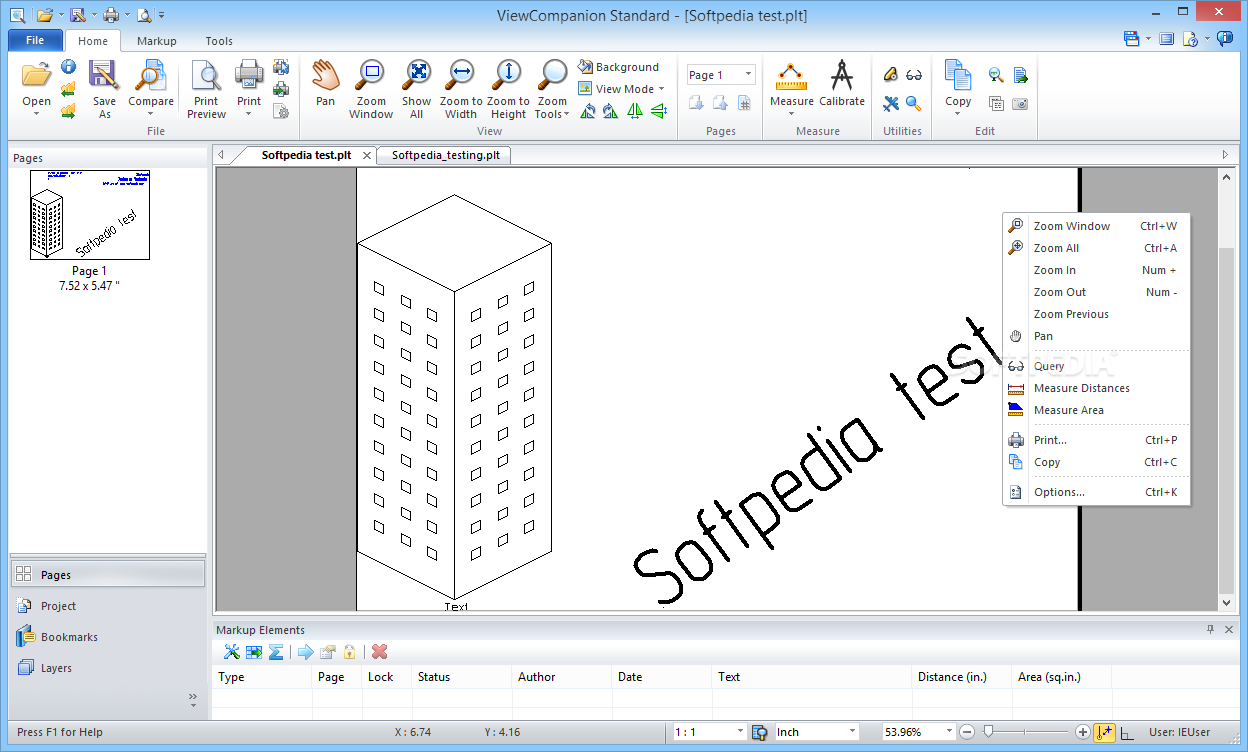Click the sum icon in Markup Elements toolbar

click(276, 652)
